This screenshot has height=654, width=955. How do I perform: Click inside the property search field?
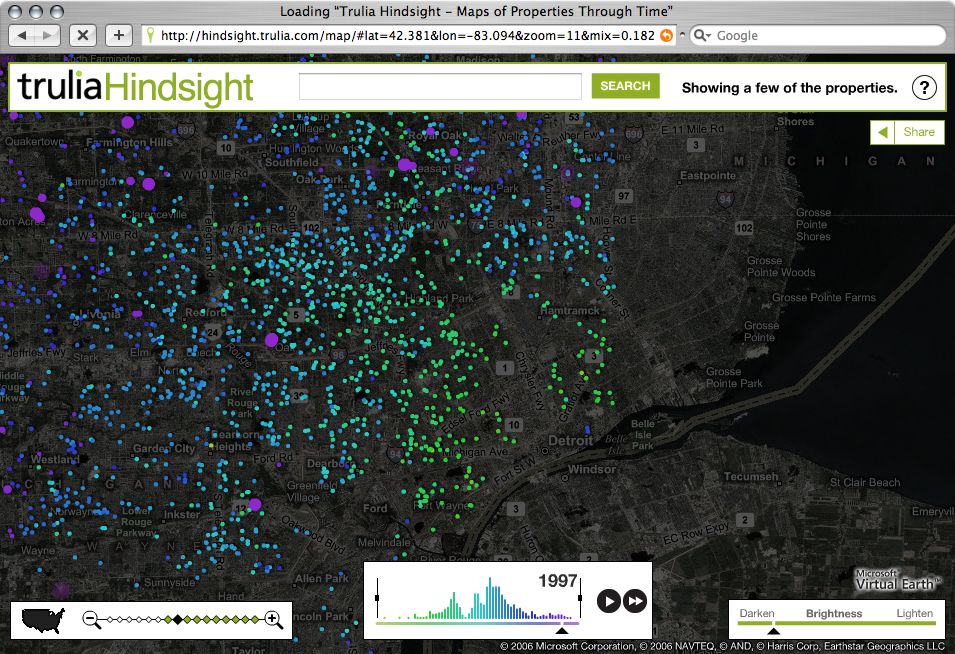click(x=440, y=87)
